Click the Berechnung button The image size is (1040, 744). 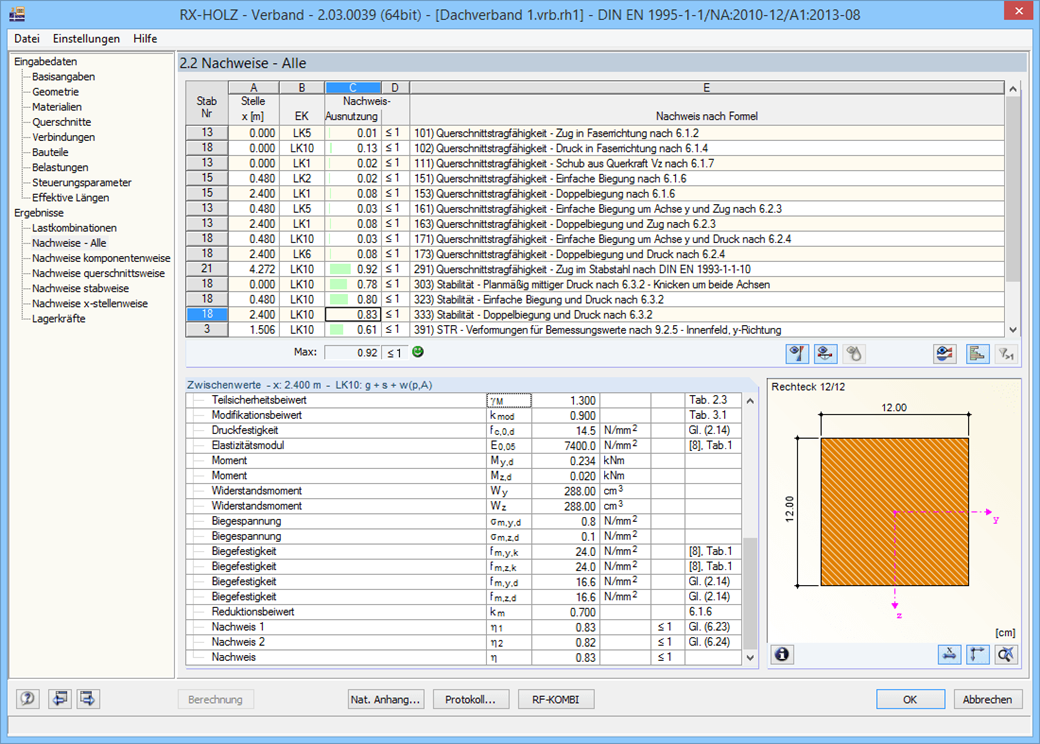click(x=216, y=700)
